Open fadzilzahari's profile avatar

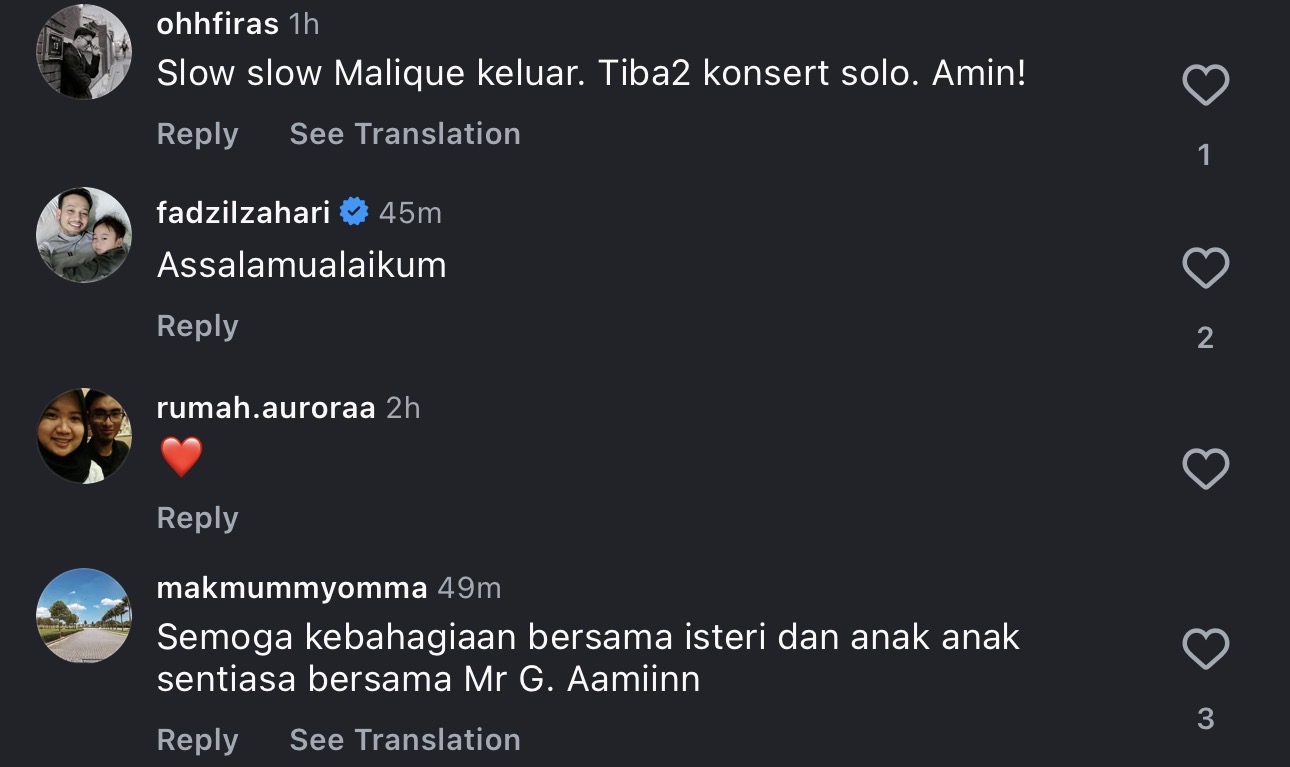[x=84, y=235]
